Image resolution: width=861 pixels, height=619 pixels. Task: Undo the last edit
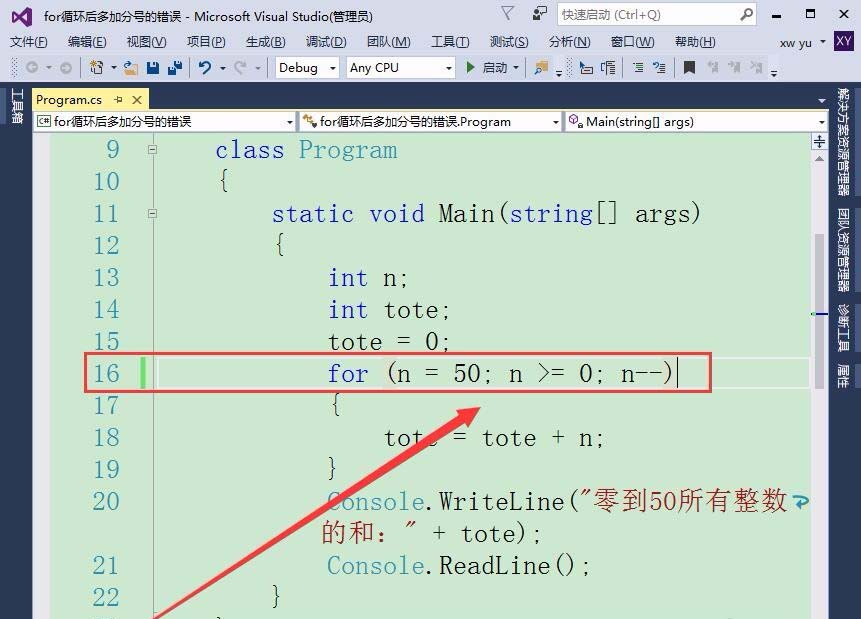(205, 68)
